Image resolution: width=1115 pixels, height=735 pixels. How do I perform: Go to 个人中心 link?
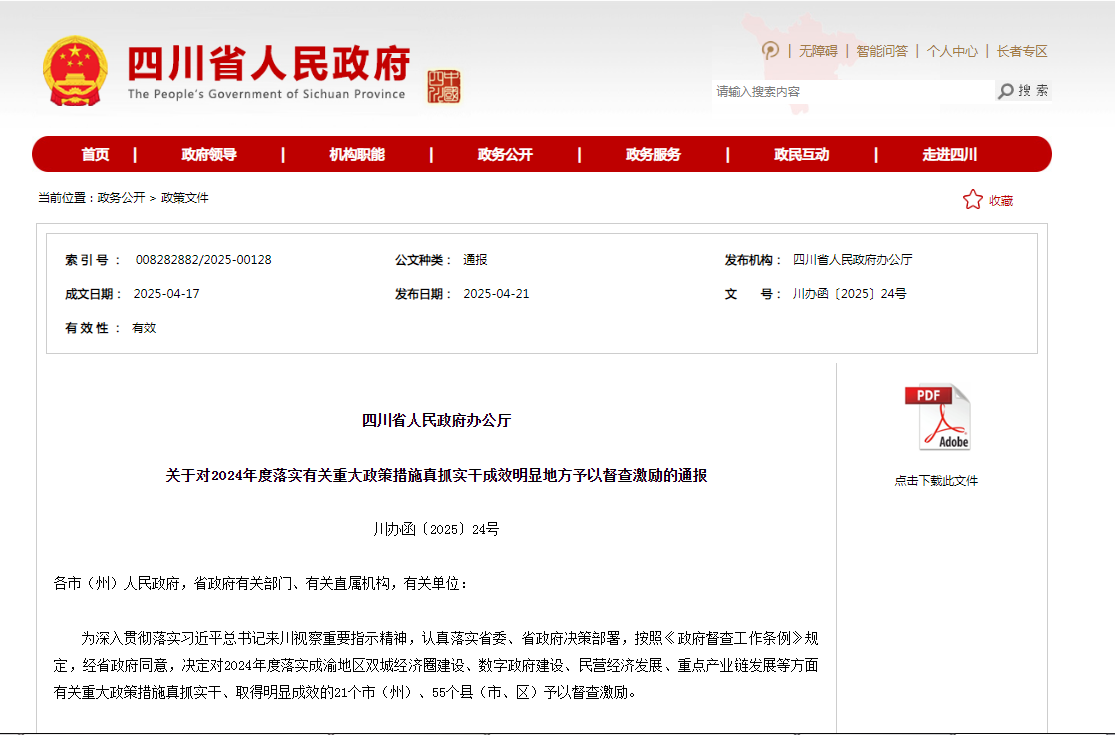(952, 51)
